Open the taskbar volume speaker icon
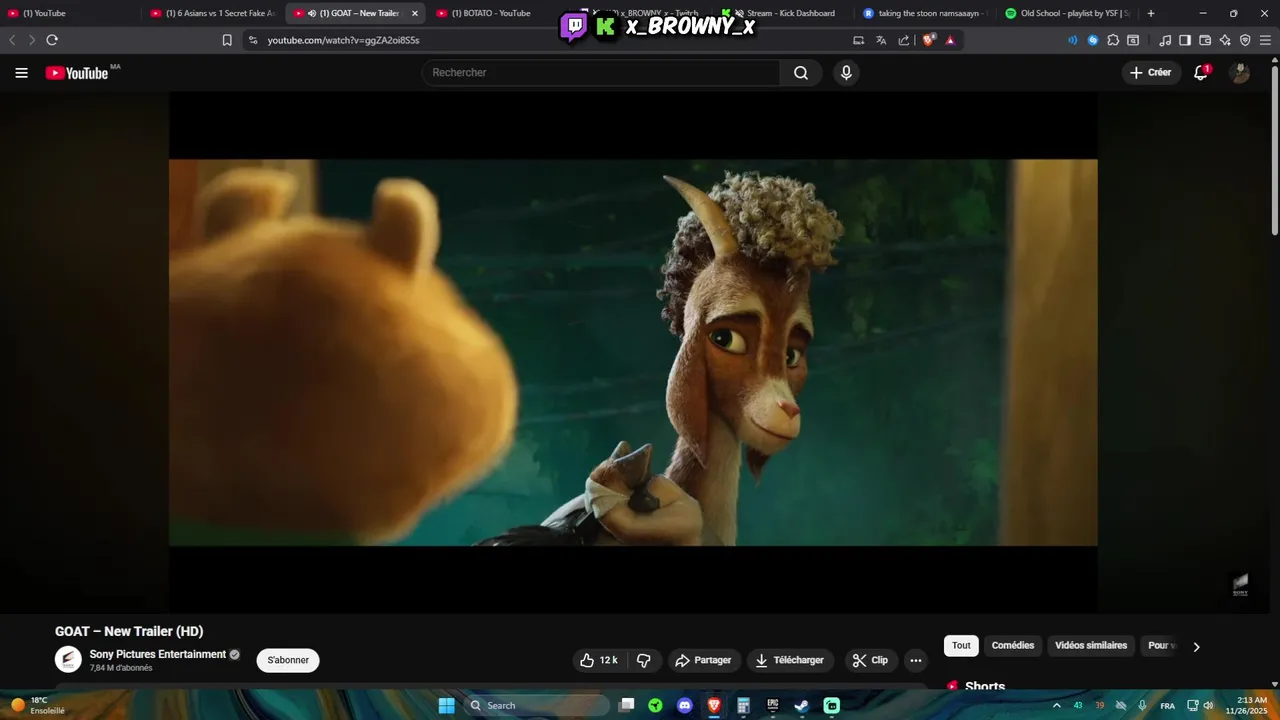Image resolution: width=1280 pixels, height=720 pixels. click(1208, 705)
